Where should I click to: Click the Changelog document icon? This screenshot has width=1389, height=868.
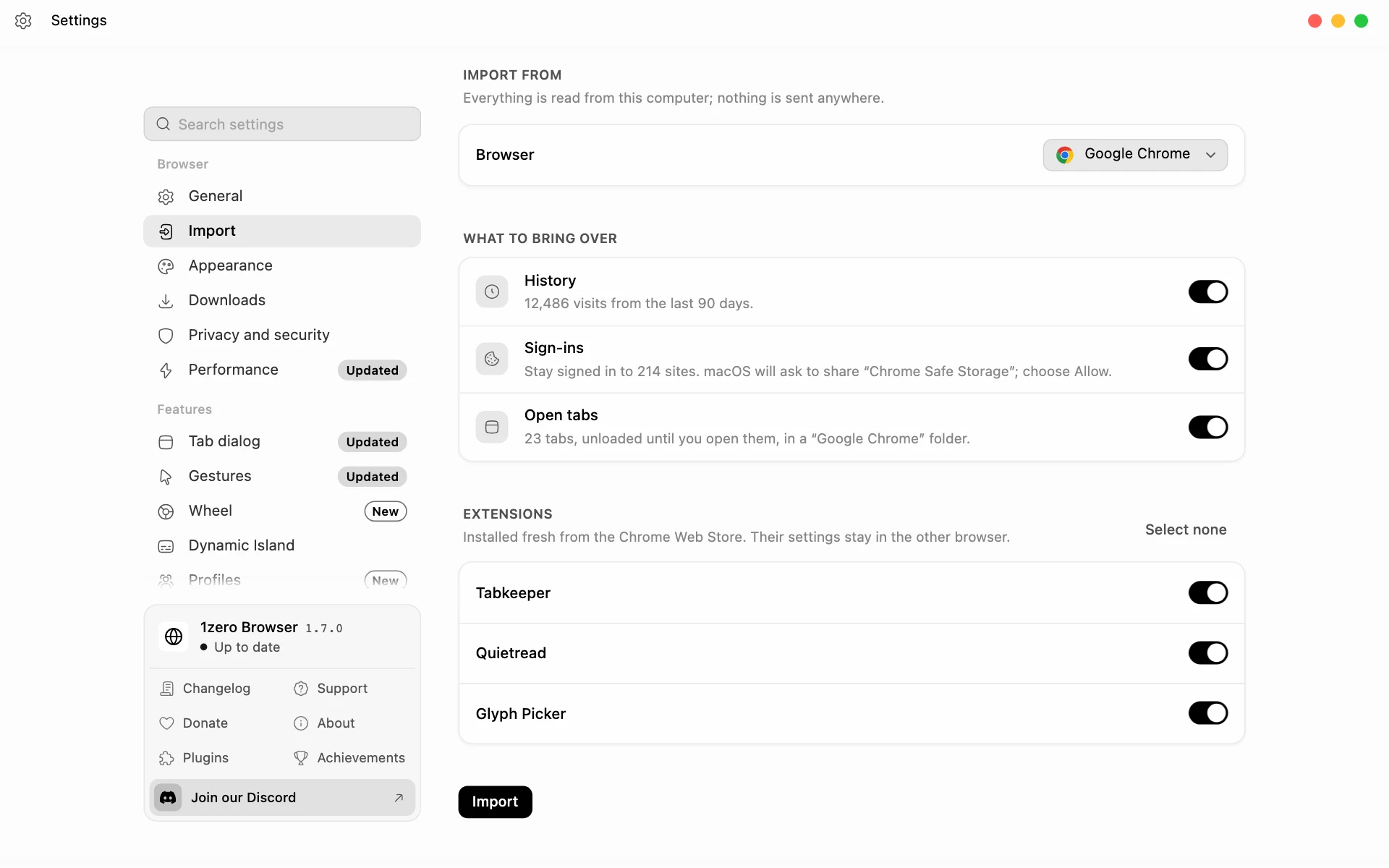166,689
